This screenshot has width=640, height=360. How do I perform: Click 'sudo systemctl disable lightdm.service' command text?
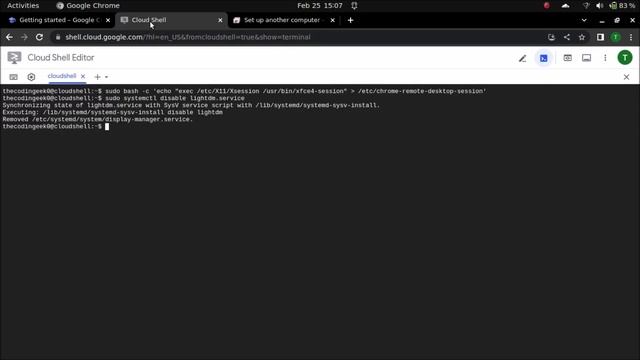click(x=175, y=98)
